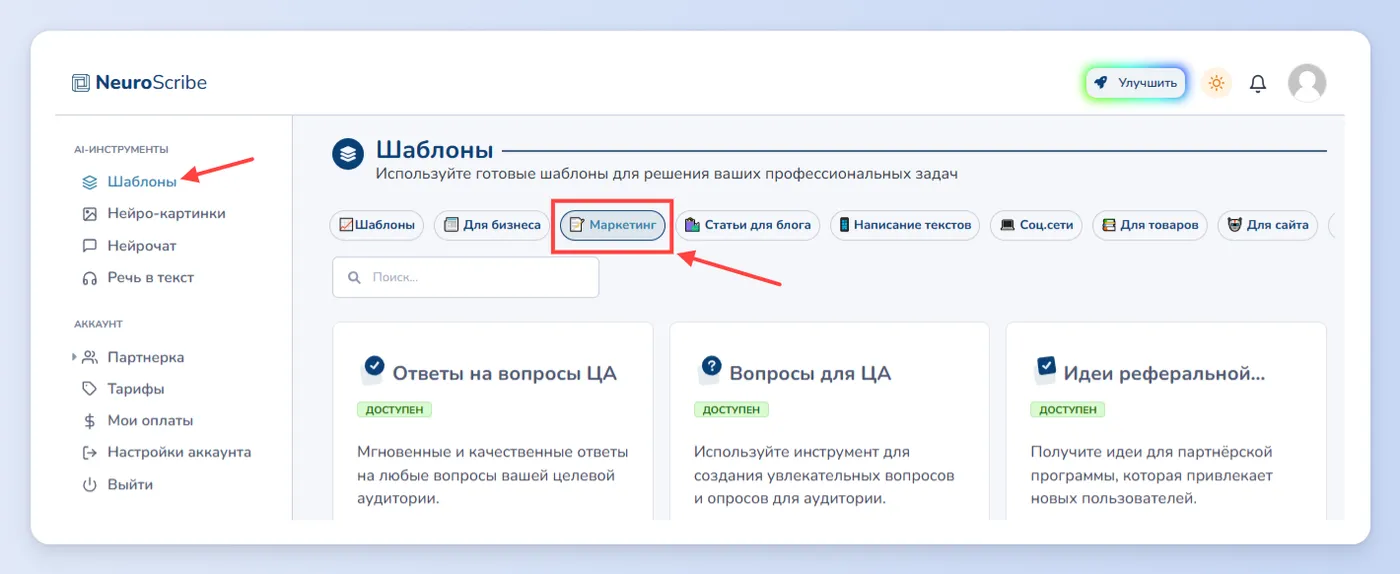This screenshot has height=574, width=1400.
Task: Click into the Поиск search field
Action: tap(466, 277)
